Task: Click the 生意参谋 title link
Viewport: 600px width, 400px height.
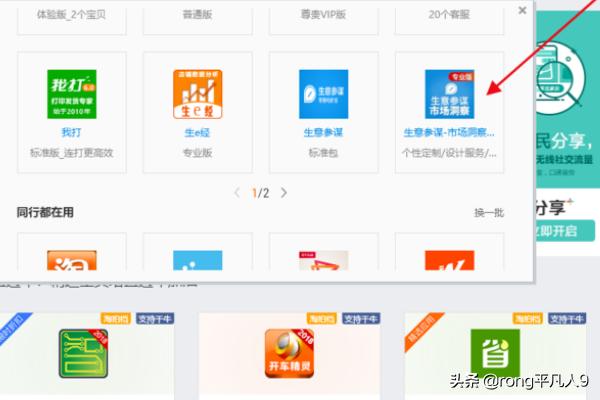Action: click(323, 133)
